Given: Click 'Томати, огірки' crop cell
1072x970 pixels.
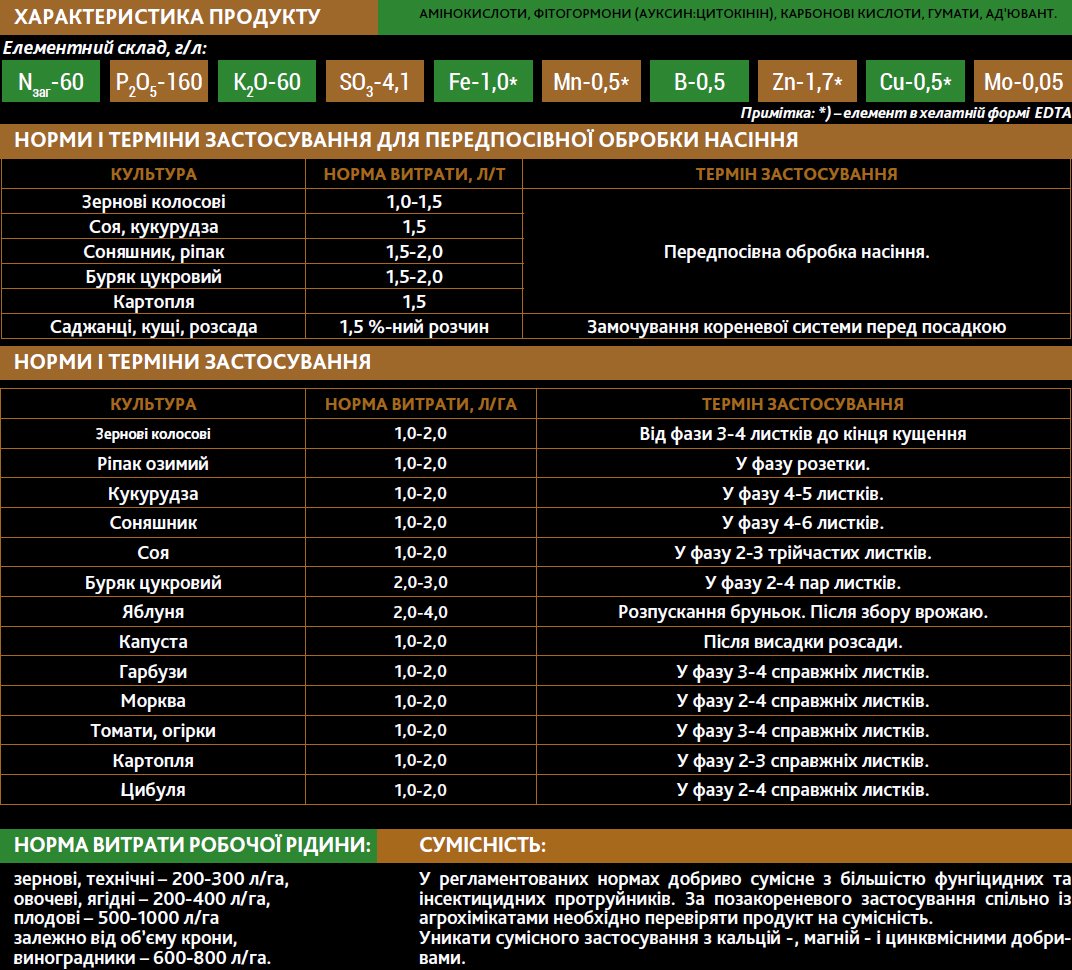Looking at the screenshot, I should point(153,731).
